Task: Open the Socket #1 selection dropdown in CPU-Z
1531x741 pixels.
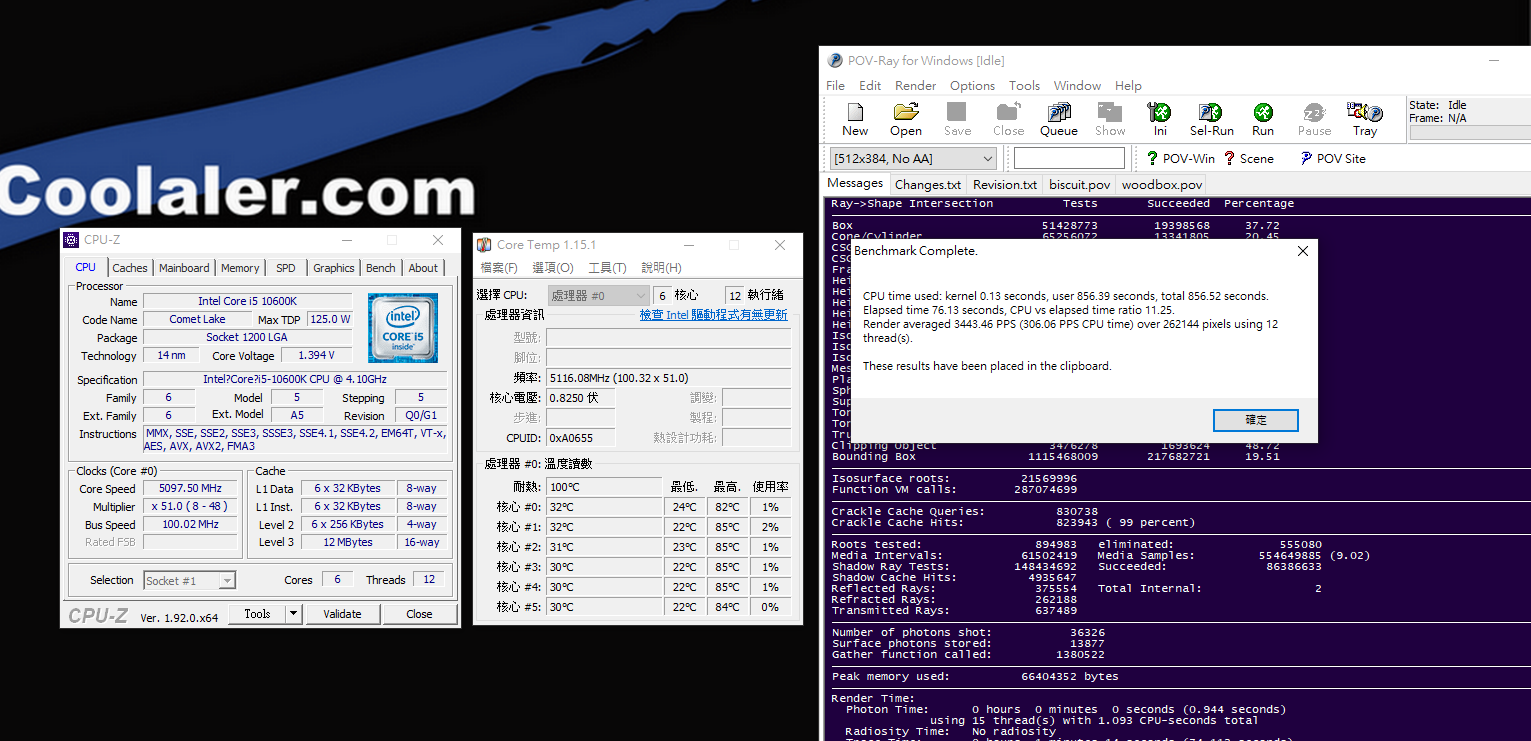Action: point(190,580)
